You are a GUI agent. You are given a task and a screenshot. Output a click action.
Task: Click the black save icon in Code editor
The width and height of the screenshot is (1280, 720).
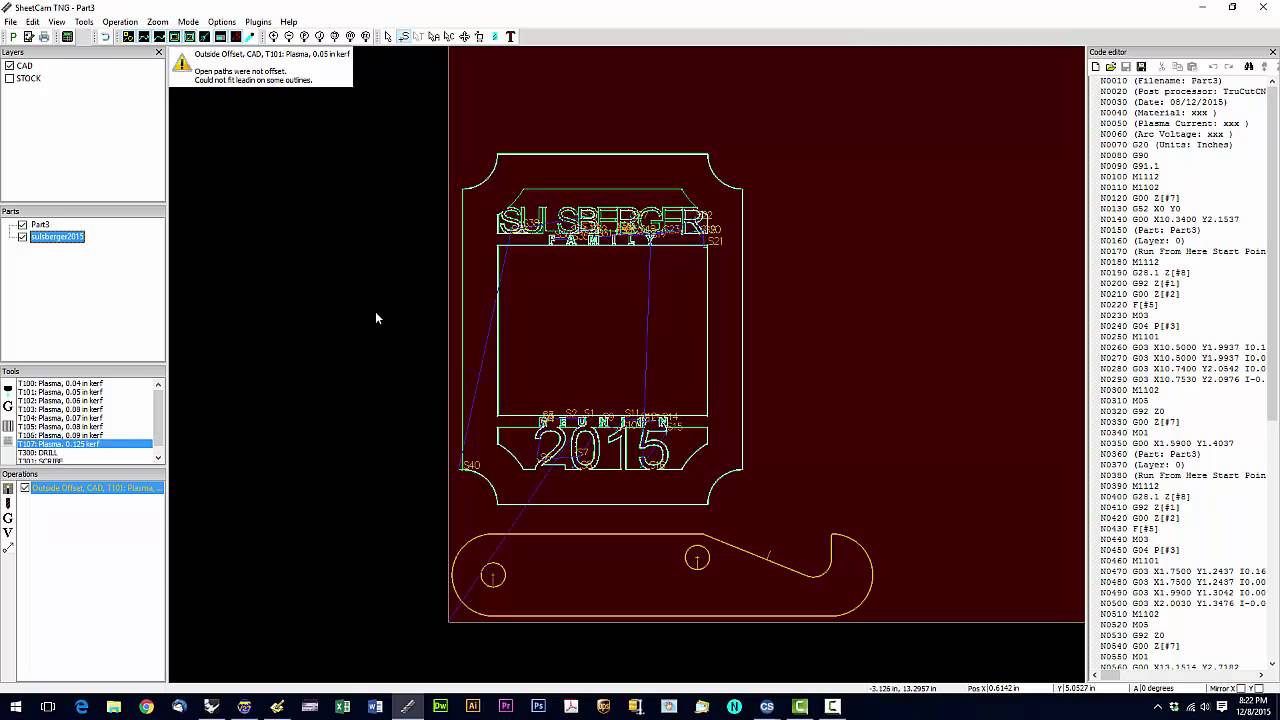click(x=1141, y=66)
